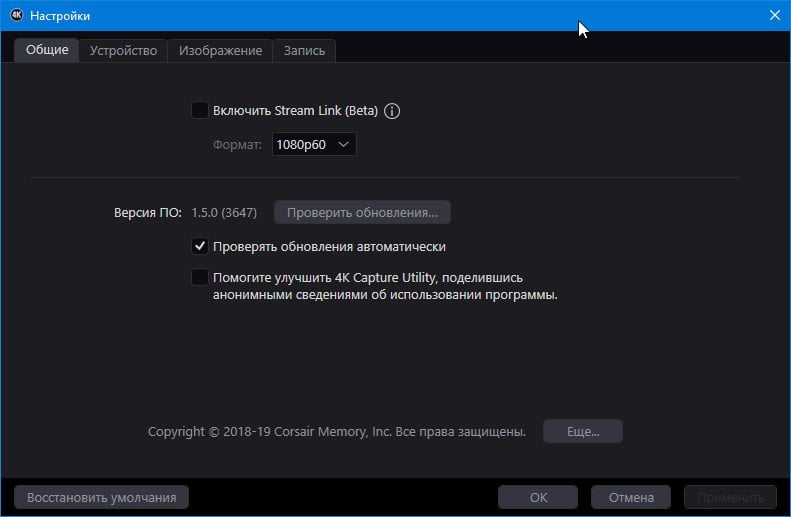Click Восстановить умолчания button
Viewport: 791px width, 517px height.
pos(101,497)
